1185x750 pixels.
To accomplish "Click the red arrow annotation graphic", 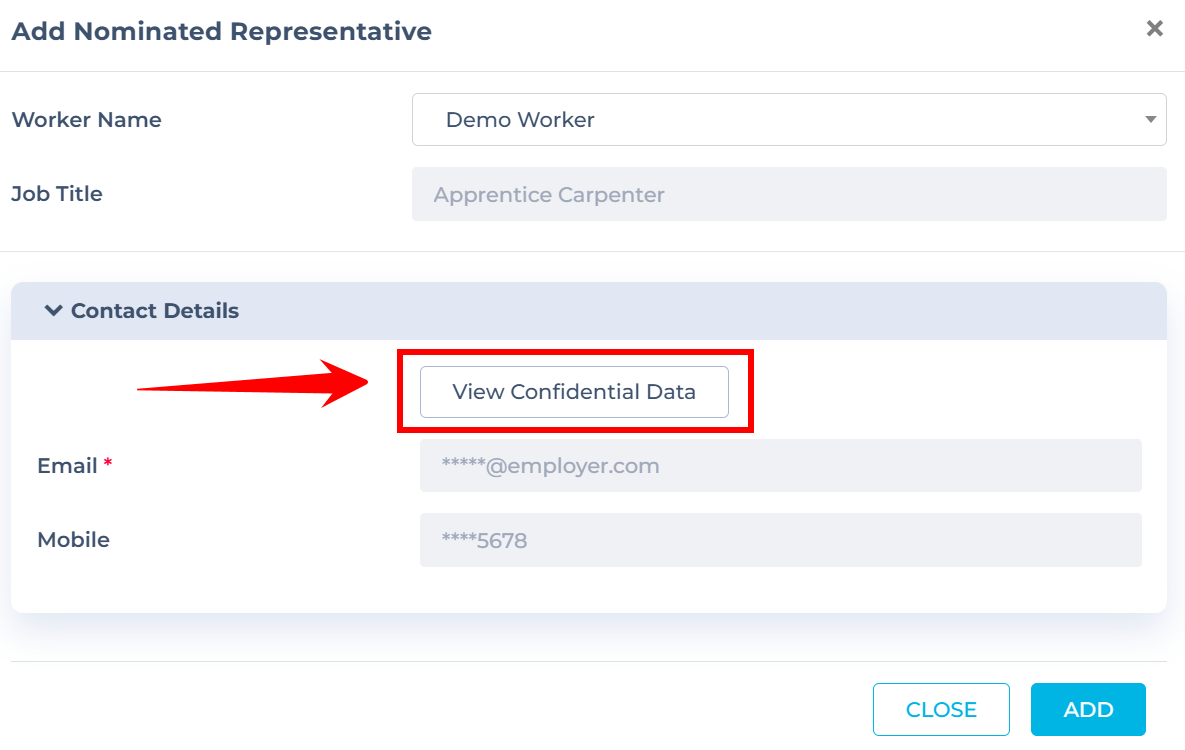I will pyautogui.click(x=252, y=383).
